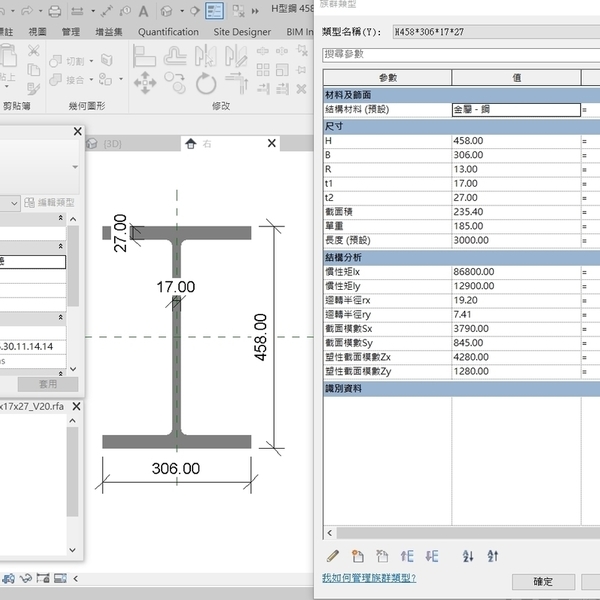Click the new parameter icon
This screenshot has height=600, width=600.
coord(357,556)
